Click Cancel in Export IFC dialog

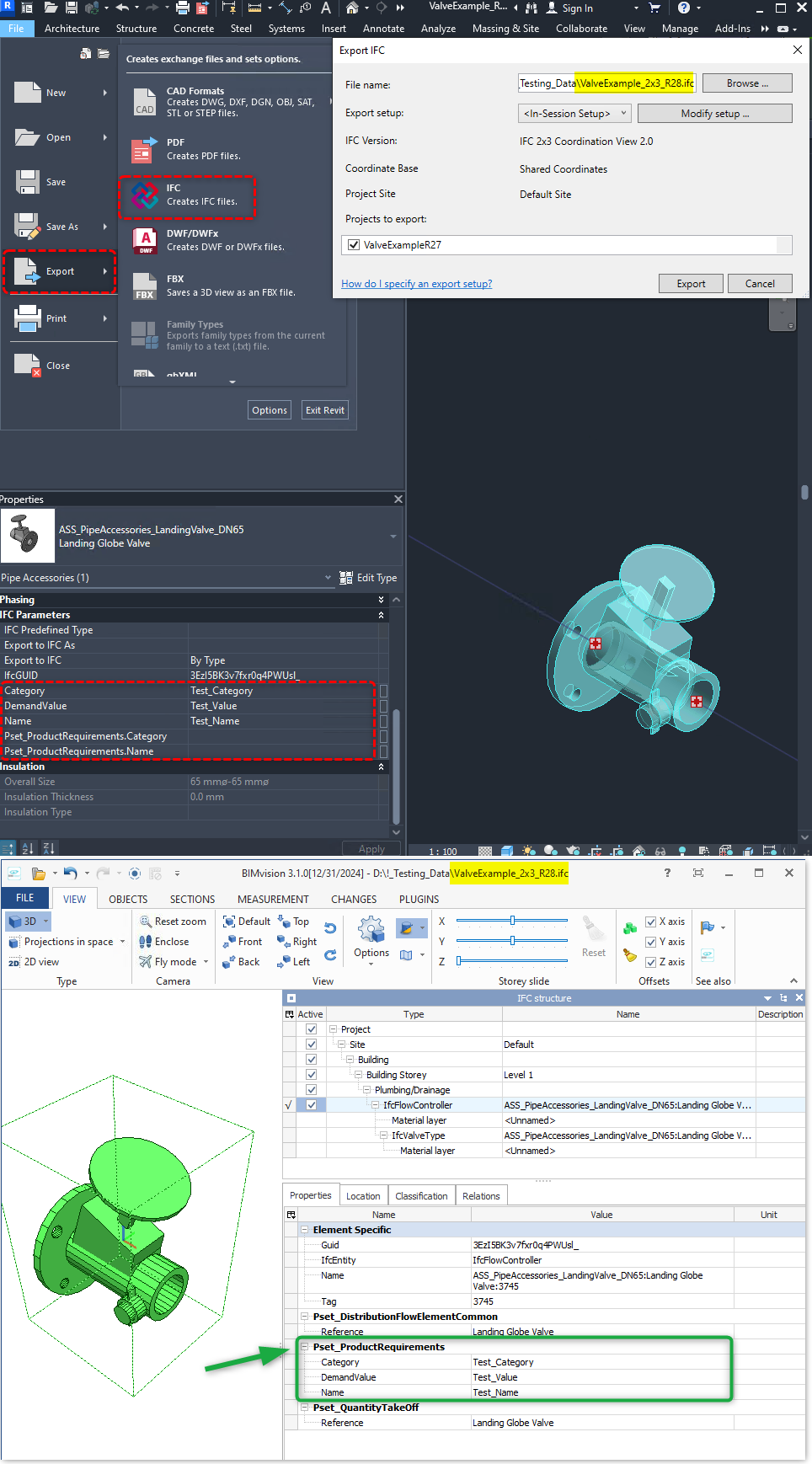760,284
